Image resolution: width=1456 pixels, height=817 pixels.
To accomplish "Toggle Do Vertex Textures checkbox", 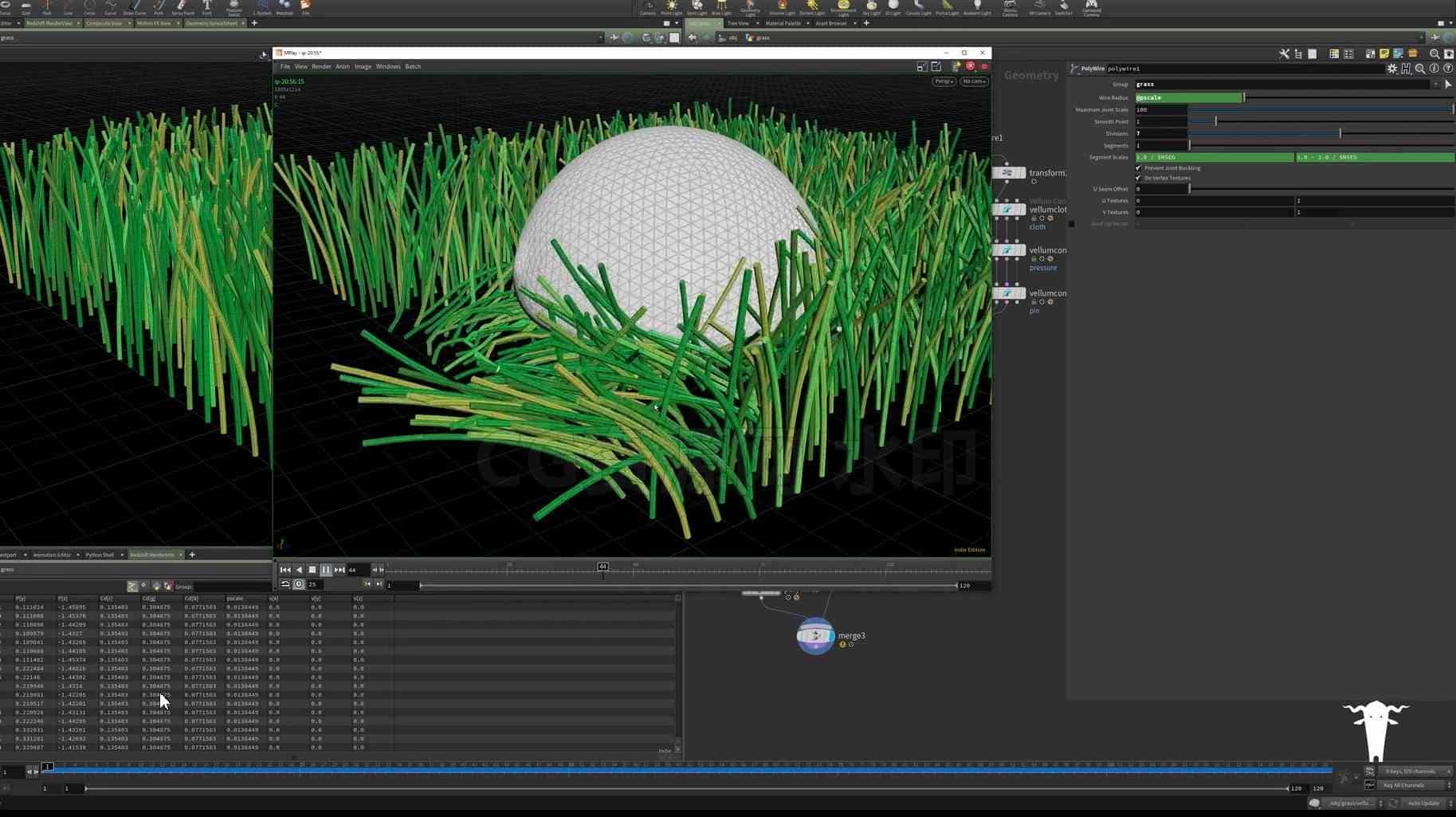I will pyautogui.click(x=1138, y=178).
